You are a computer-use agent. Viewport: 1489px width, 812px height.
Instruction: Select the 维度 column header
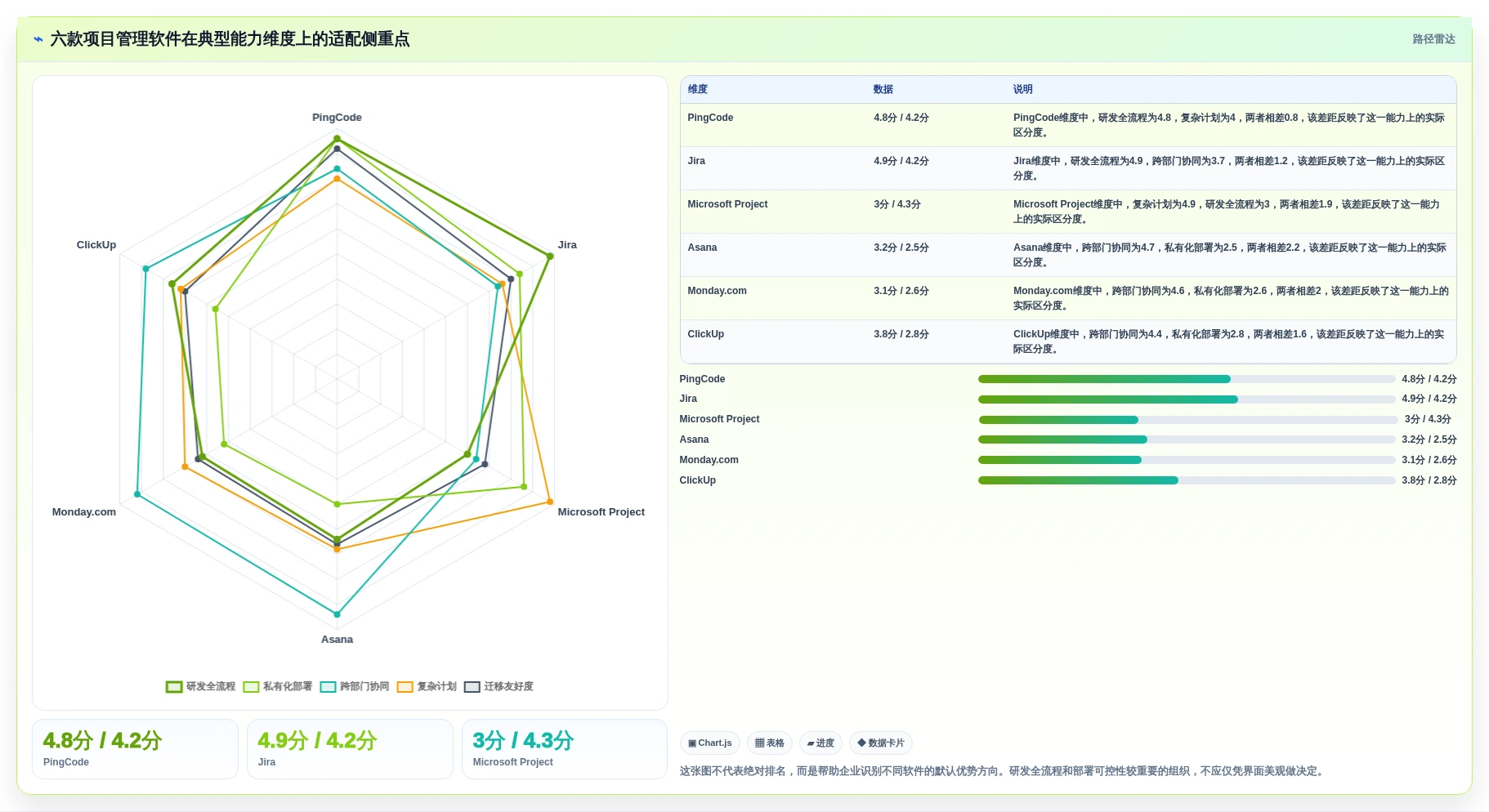(x=697, y=90)
